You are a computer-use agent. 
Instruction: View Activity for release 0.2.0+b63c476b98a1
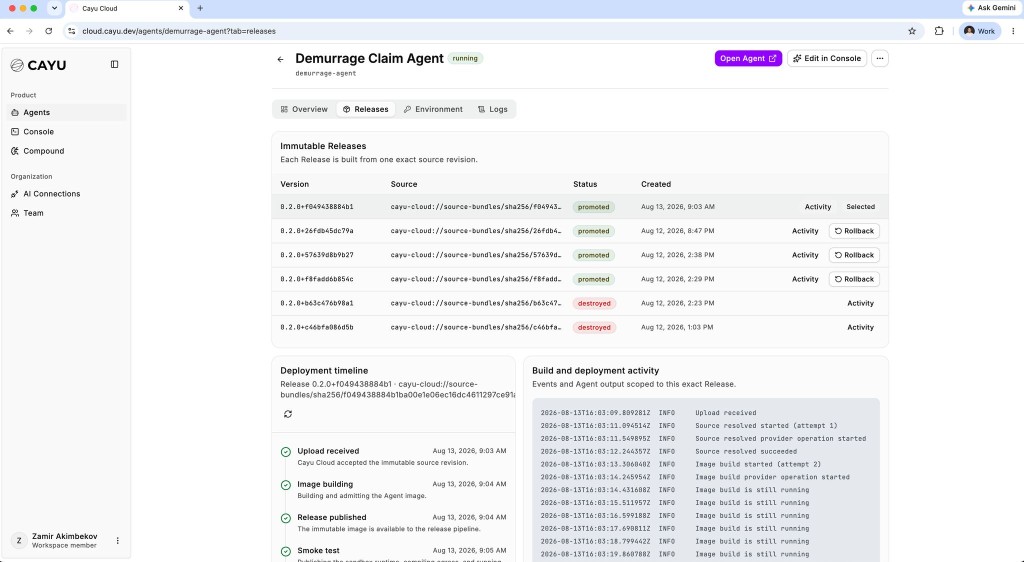pos(860,304)
